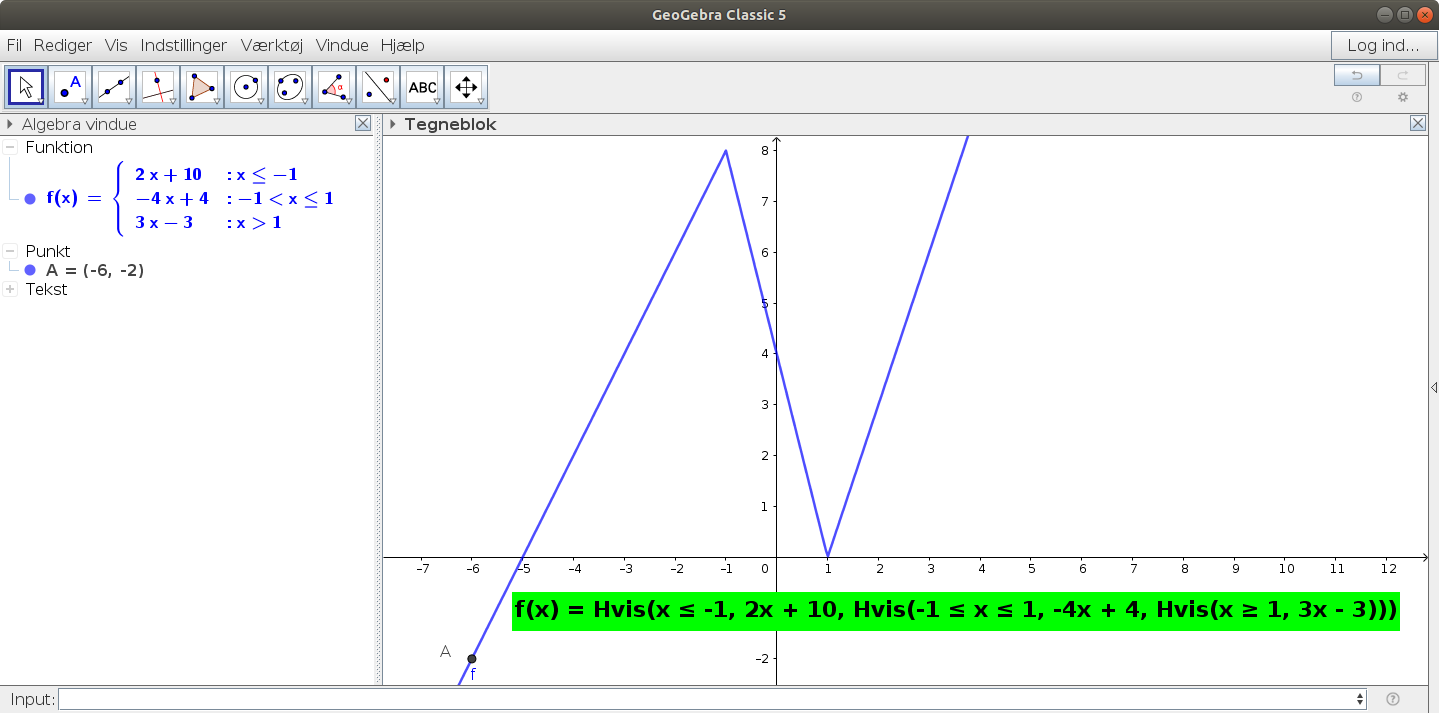
Task: Collapse the Funktion tree group
Action: [x=10, y=147]
